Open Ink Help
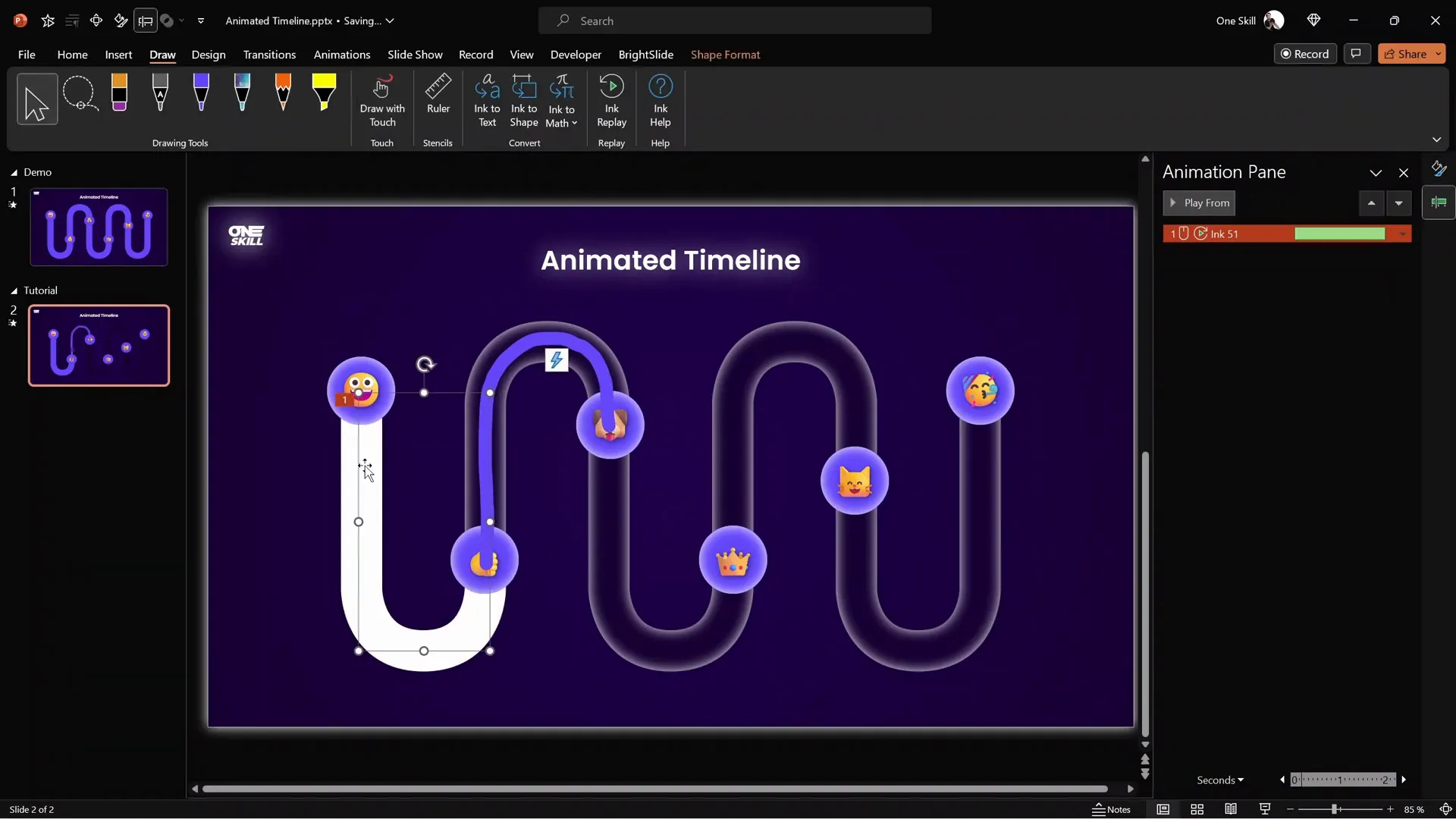This screenshot has height=819, width=1456. click(x=660, y=100)
